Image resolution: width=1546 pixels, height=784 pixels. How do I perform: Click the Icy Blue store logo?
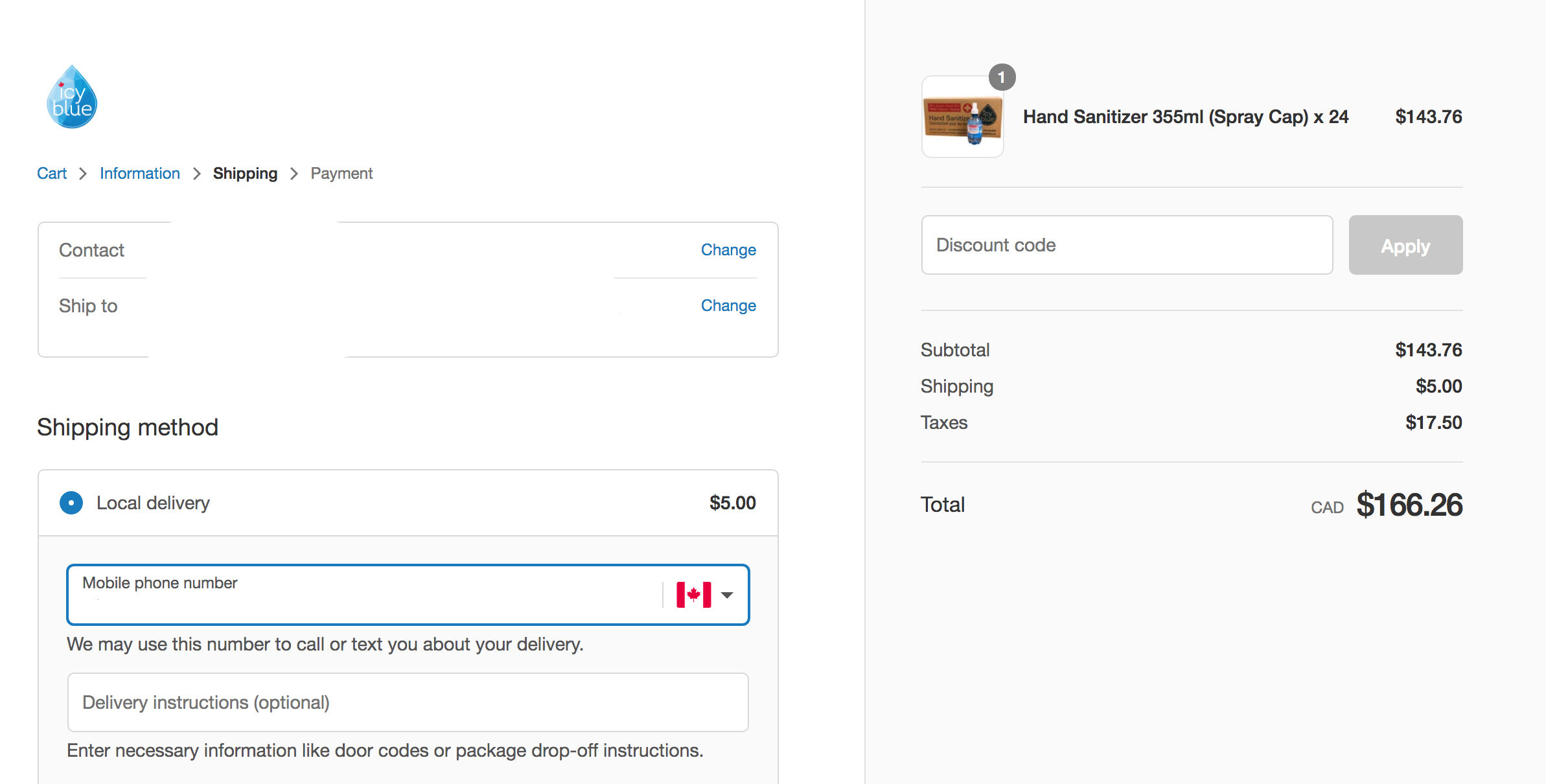click(72, 97)
